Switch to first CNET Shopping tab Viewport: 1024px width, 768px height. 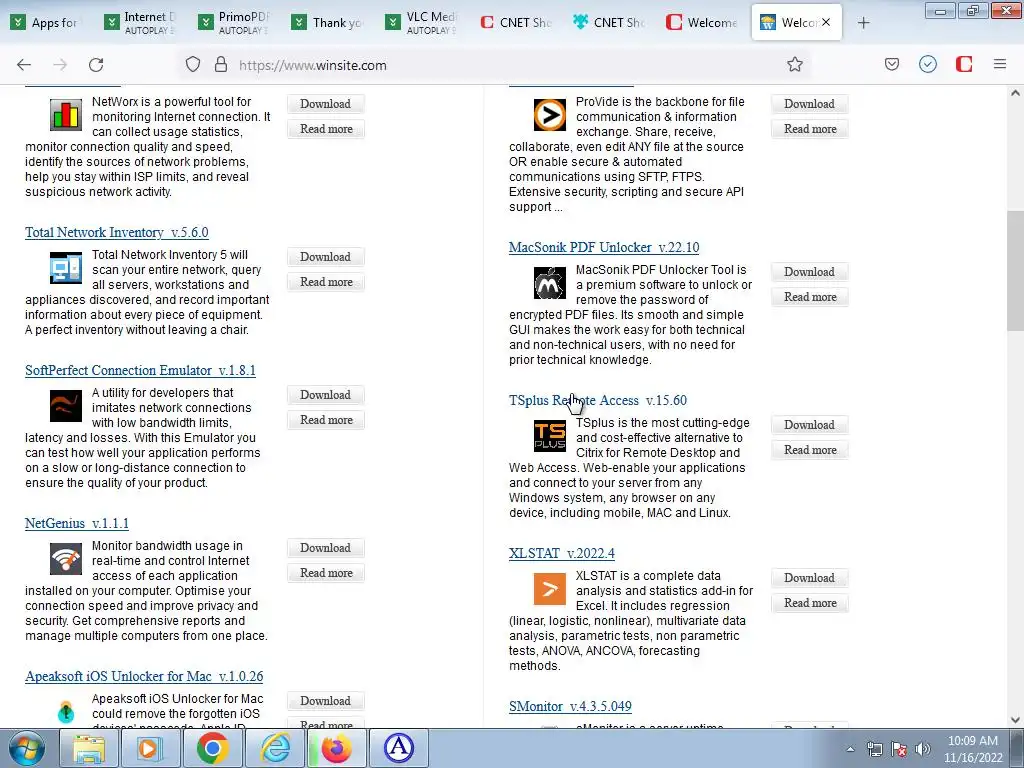(x=517, y=23)
